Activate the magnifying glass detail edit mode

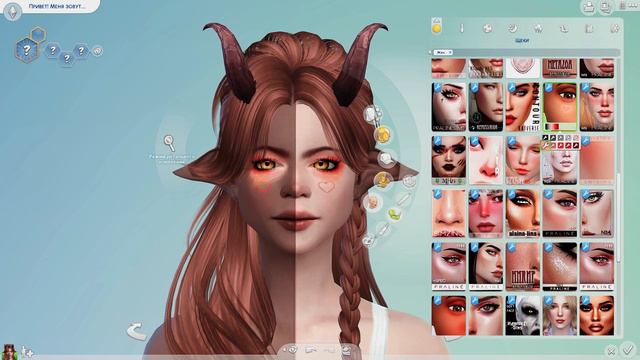point(169,143)
